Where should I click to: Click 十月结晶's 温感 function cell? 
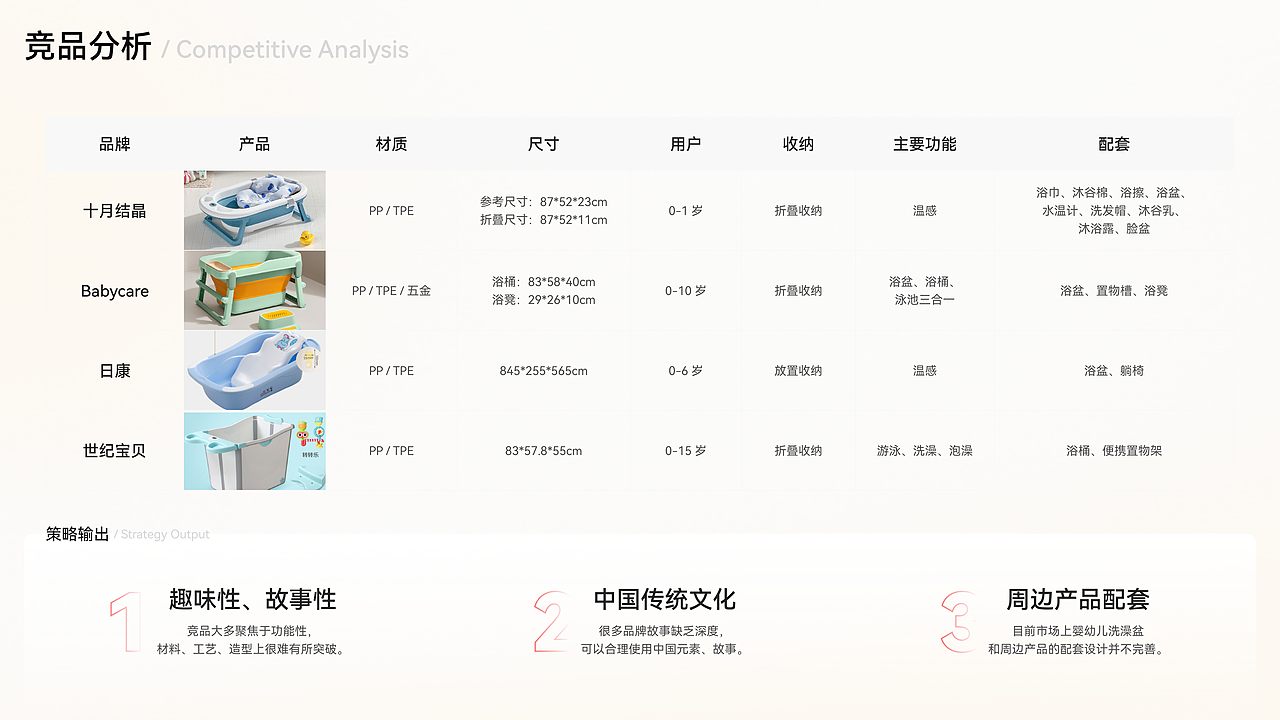[x=925, y=211]
